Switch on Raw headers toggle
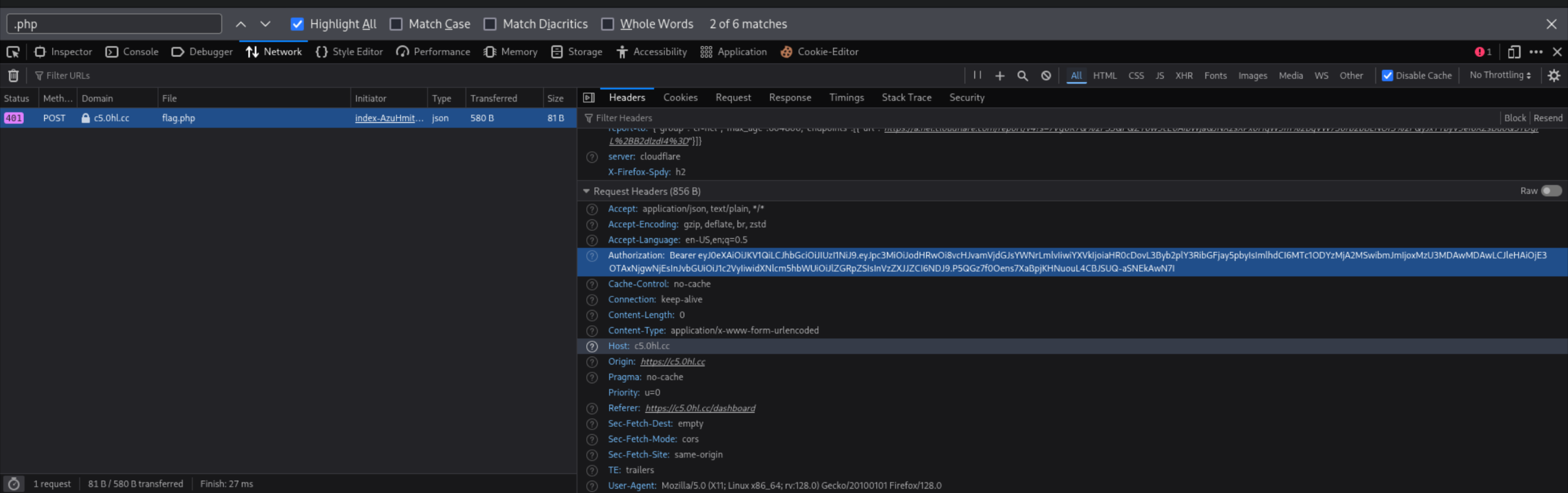 coord(1551,191)
